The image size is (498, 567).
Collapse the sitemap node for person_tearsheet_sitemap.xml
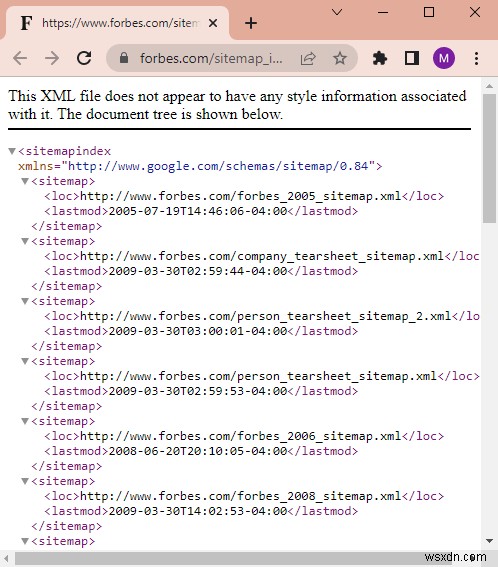(x=25, y=361)
